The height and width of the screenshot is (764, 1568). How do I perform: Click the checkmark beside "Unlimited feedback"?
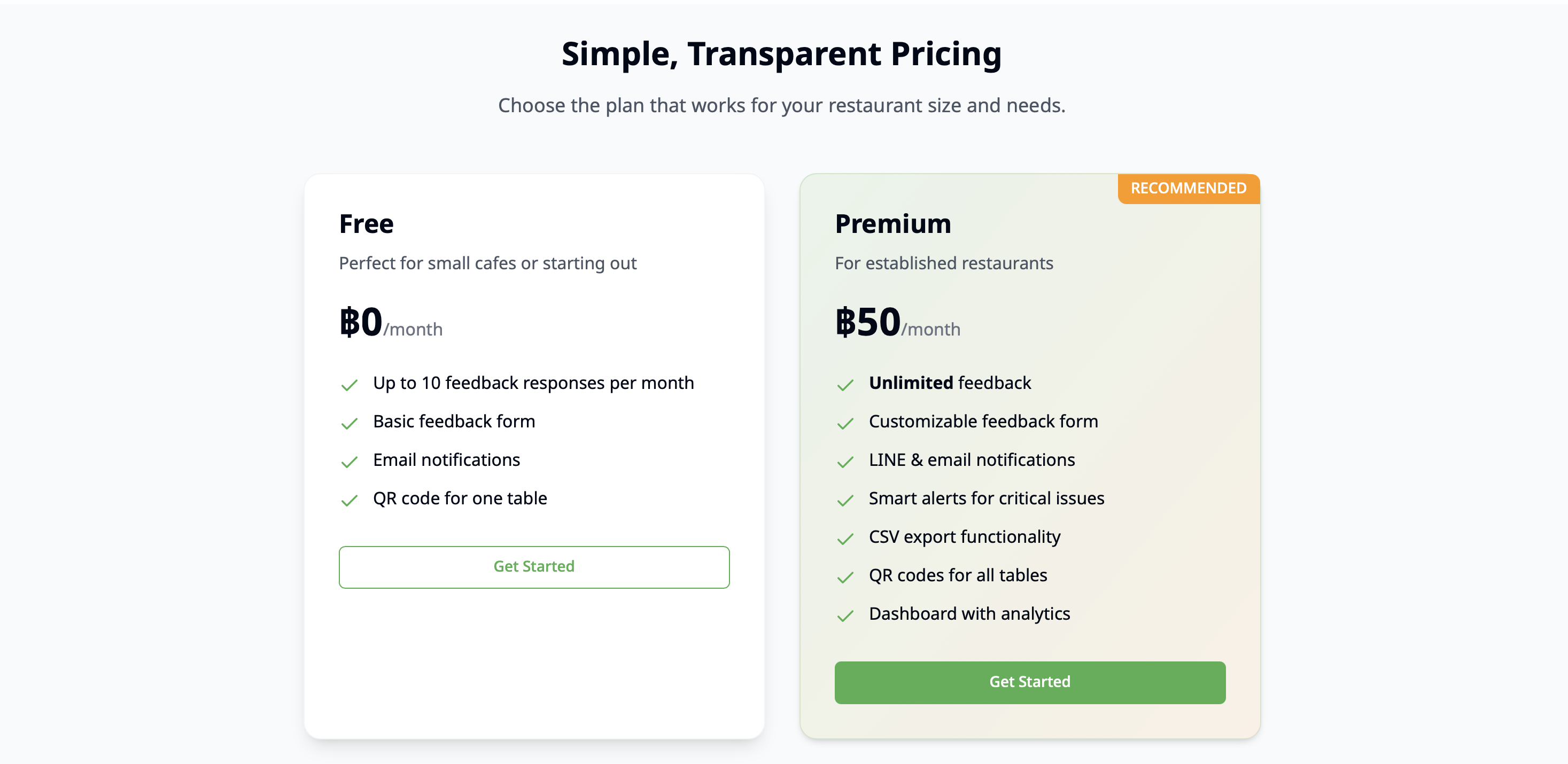[x=845, y=385]
